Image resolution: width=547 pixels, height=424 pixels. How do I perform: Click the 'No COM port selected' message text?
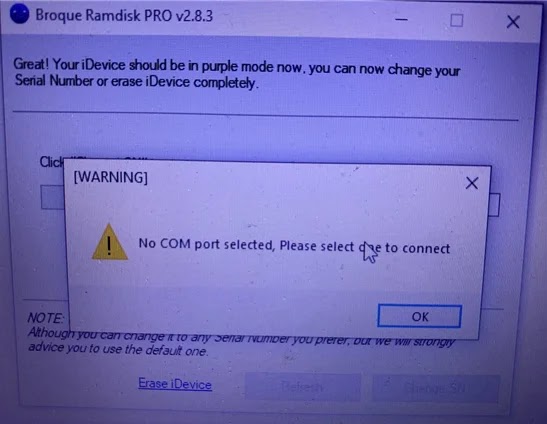[x=294, y=246]
